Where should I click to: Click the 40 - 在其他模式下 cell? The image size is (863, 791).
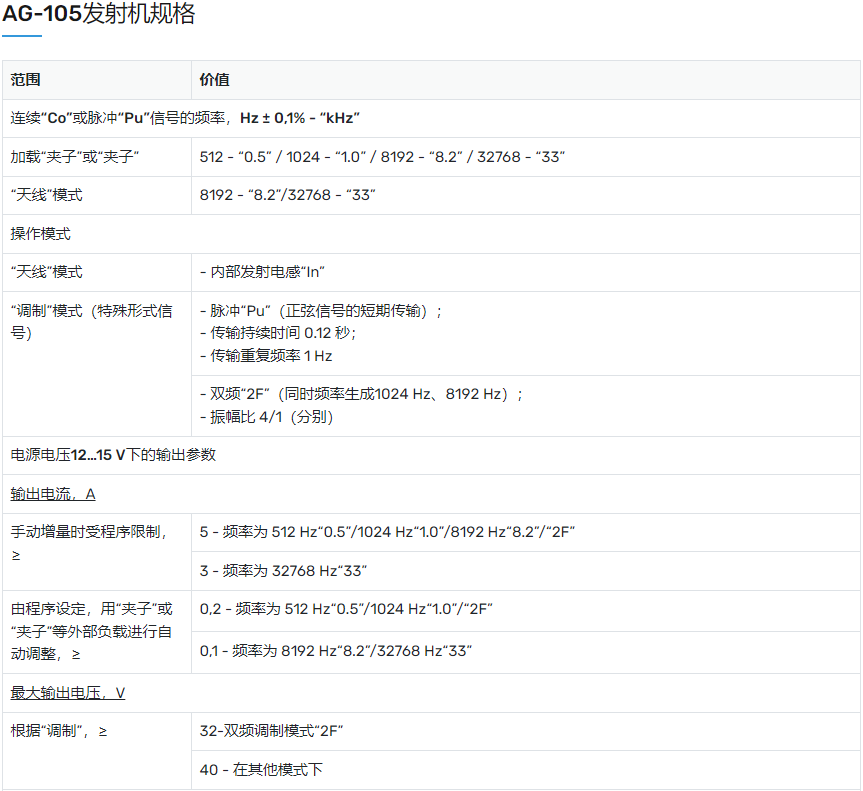(261, 769)
